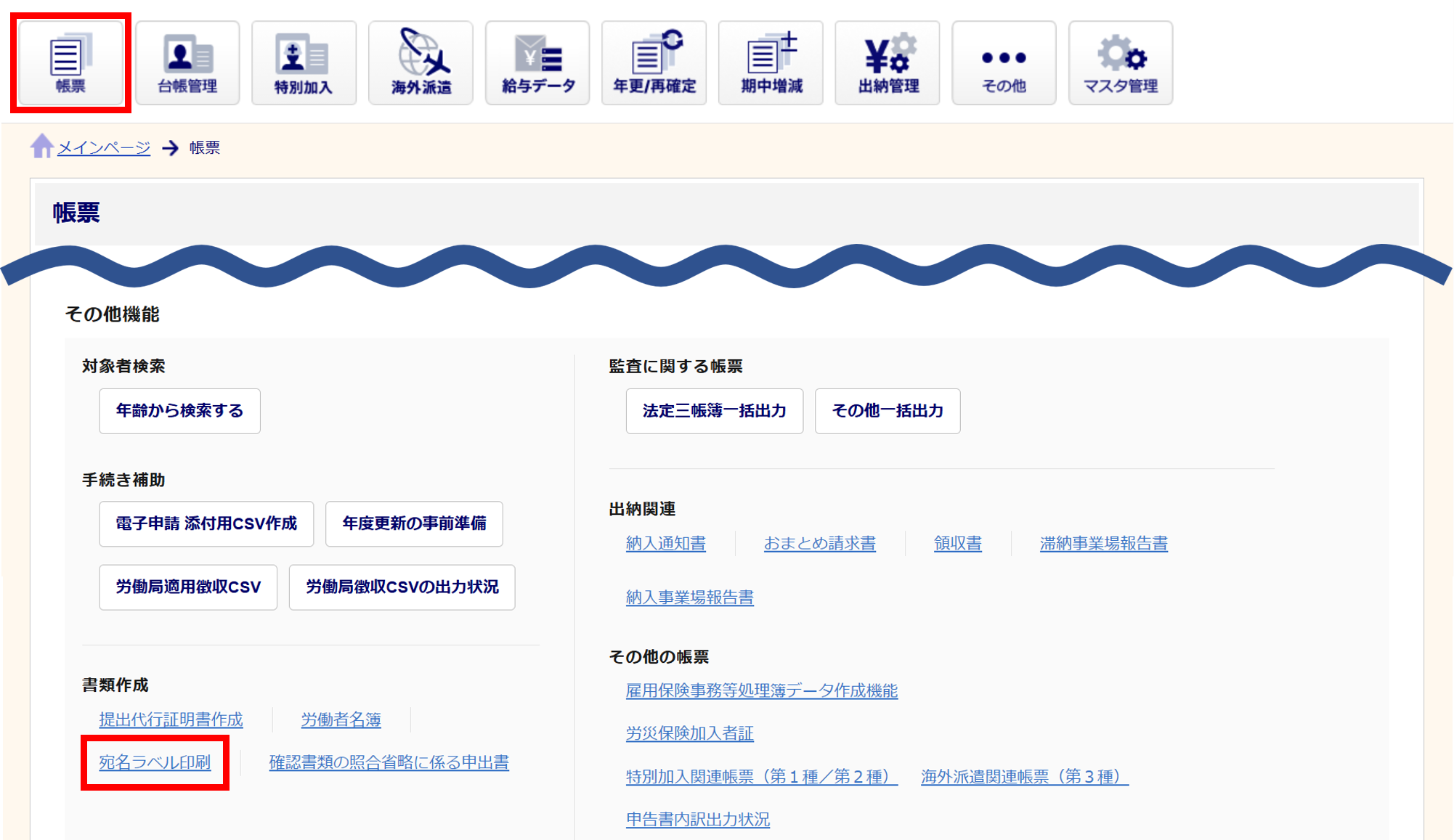This screenshot has width=1454, height=840.
Task: Click 労働局徴収CSVの出力状況 button
Action: click(x=402, y=587)
